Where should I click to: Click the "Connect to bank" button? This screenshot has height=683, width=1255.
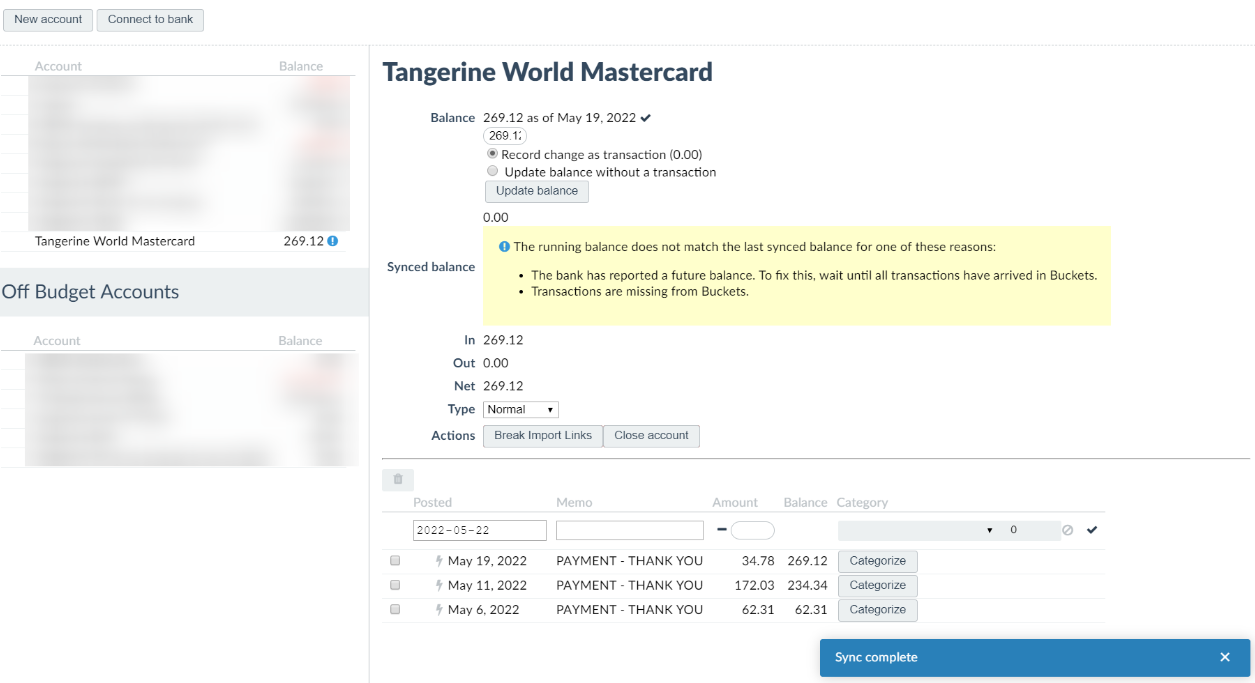(149, 19)
